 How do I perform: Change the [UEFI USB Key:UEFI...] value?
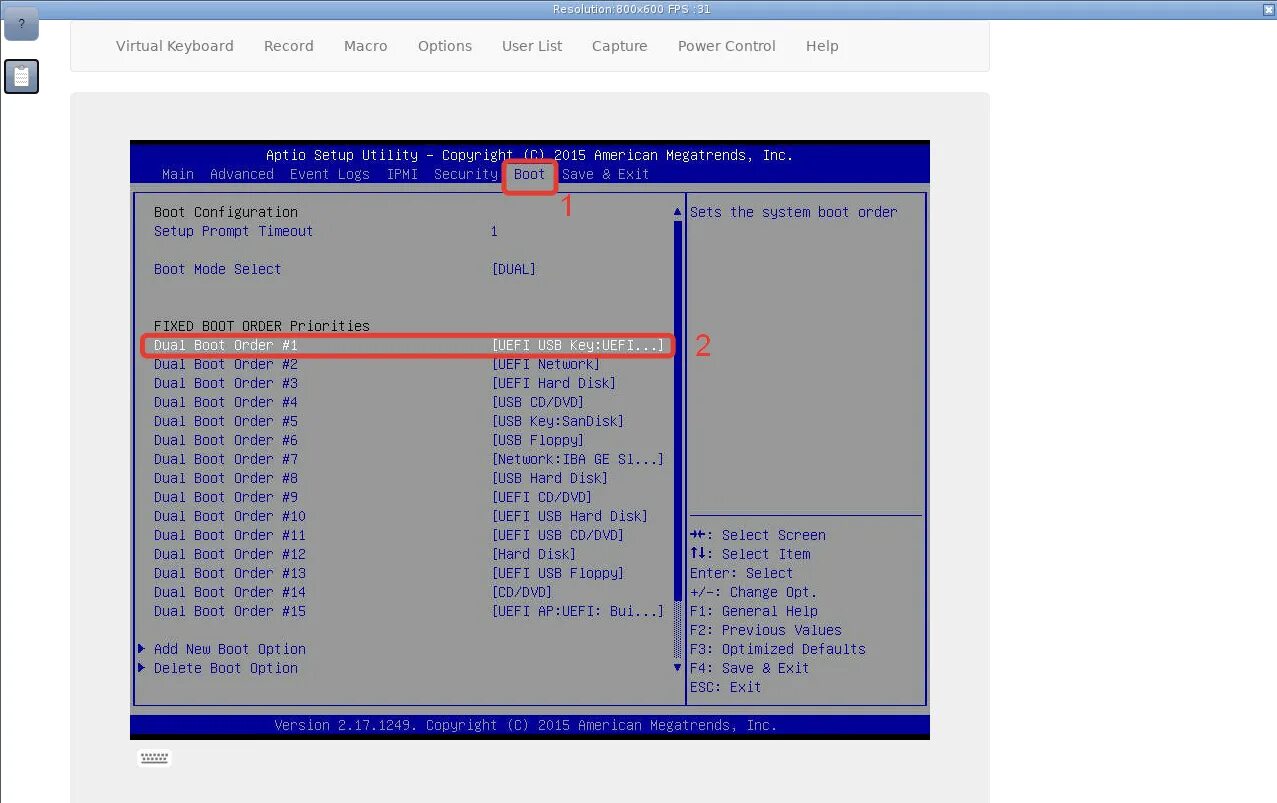tap(578, 345)
